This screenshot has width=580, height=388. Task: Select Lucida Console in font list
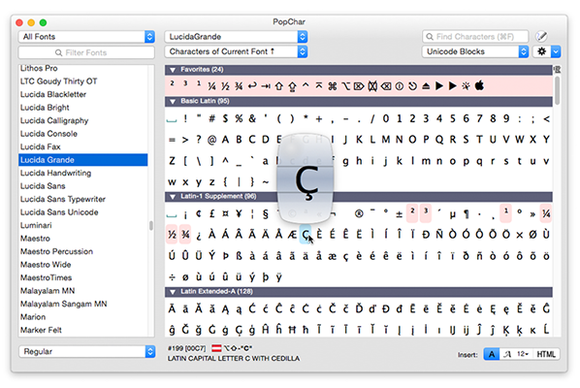point(83,134)
